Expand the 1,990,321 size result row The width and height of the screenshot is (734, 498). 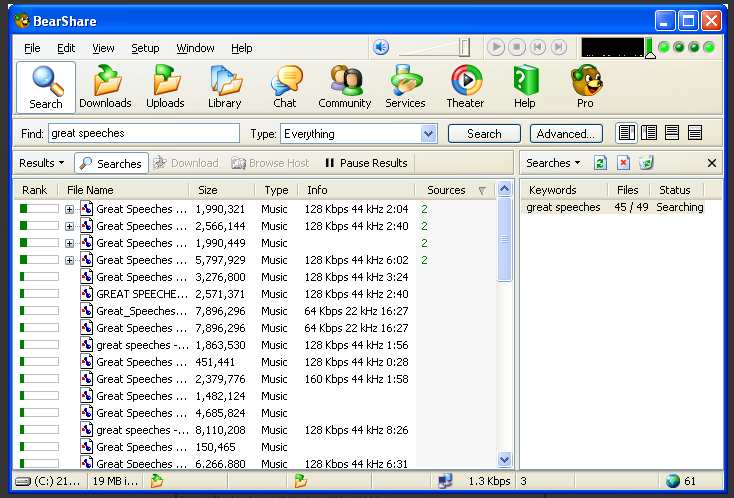(69, 209)
